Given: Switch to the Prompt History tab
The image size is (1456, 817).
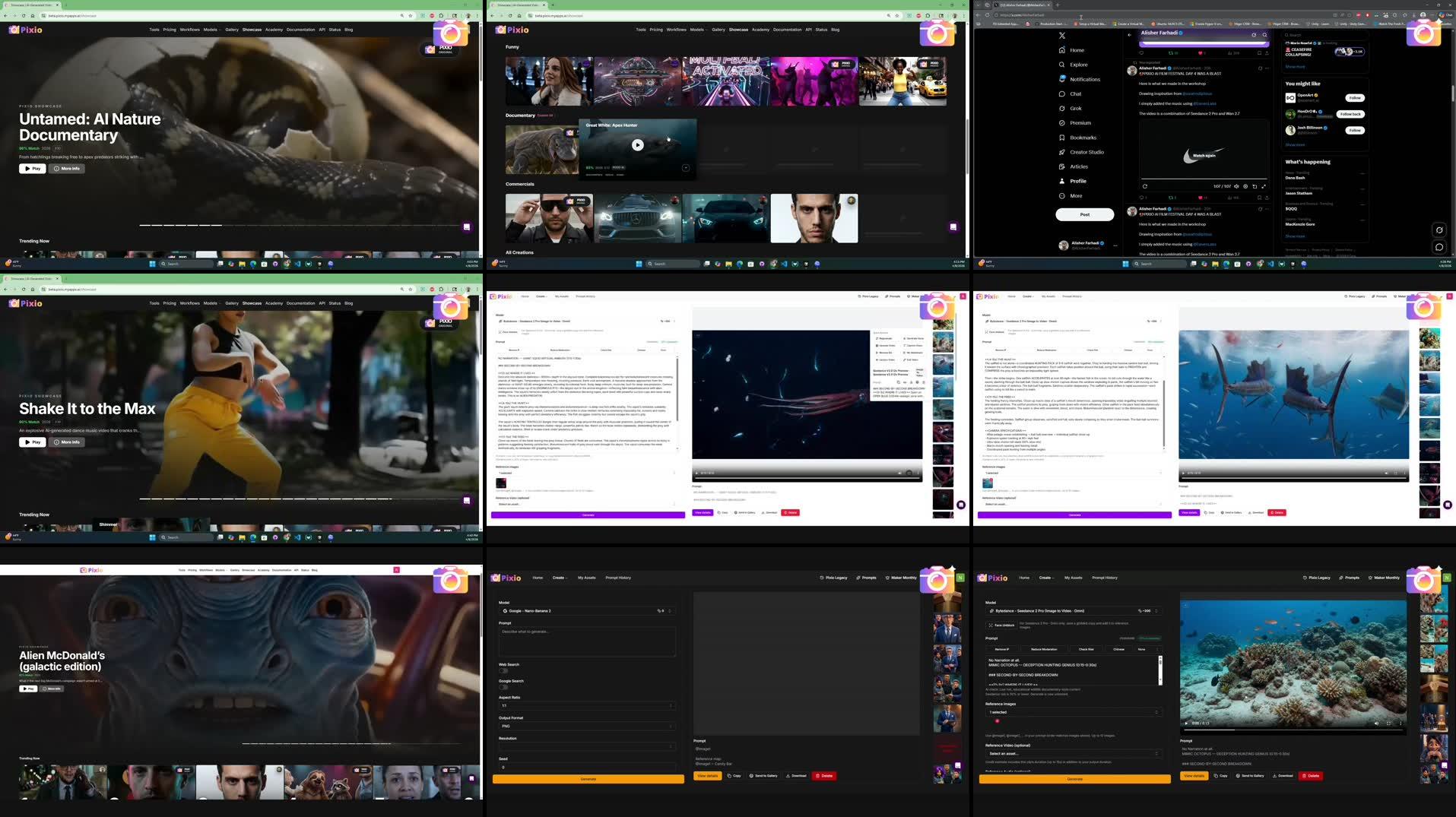Looking at the screenshot, I should click(618, 578).
